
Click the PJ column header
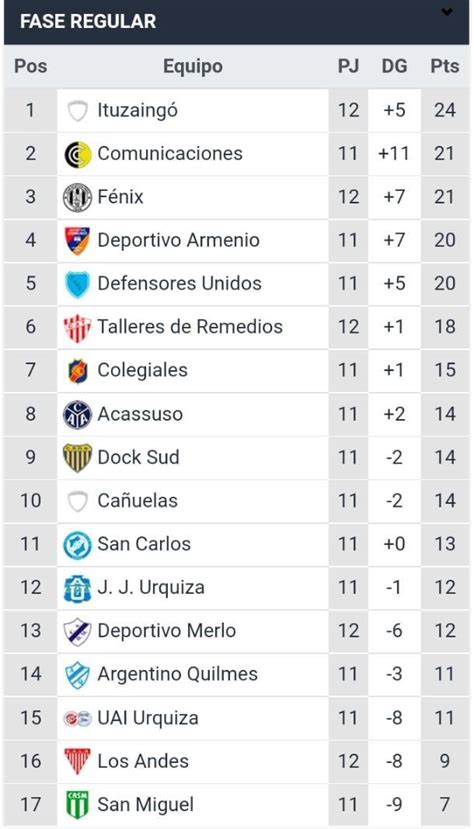click(x=348, y=66)
